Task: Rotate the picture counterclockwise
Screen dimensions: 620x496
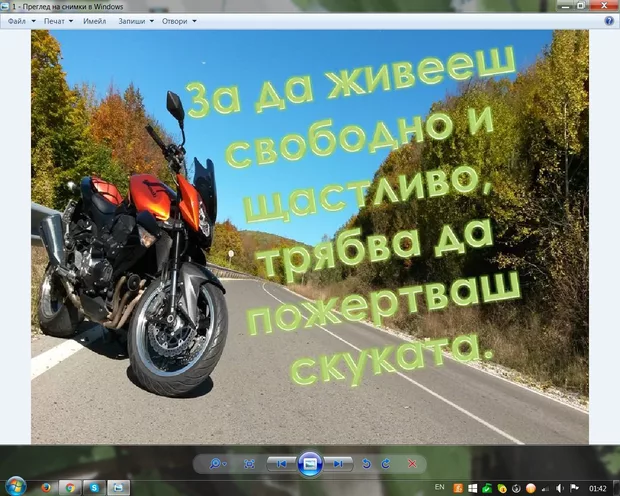Action: click(367, 464)
